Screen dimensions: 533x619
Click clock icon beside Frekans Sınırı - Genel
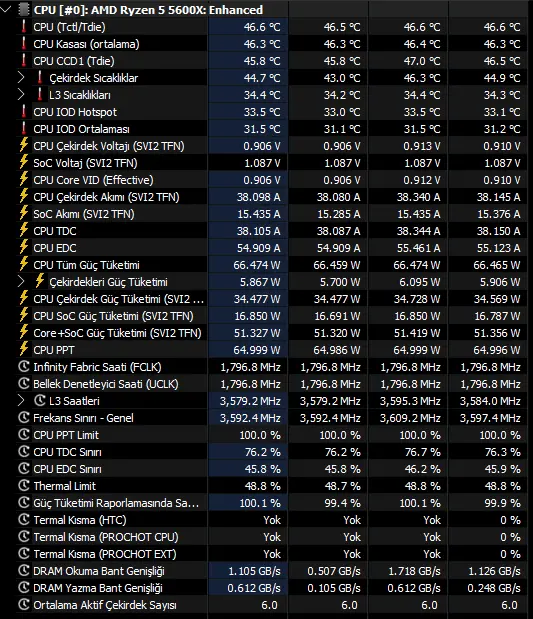(x=24, y=418)
